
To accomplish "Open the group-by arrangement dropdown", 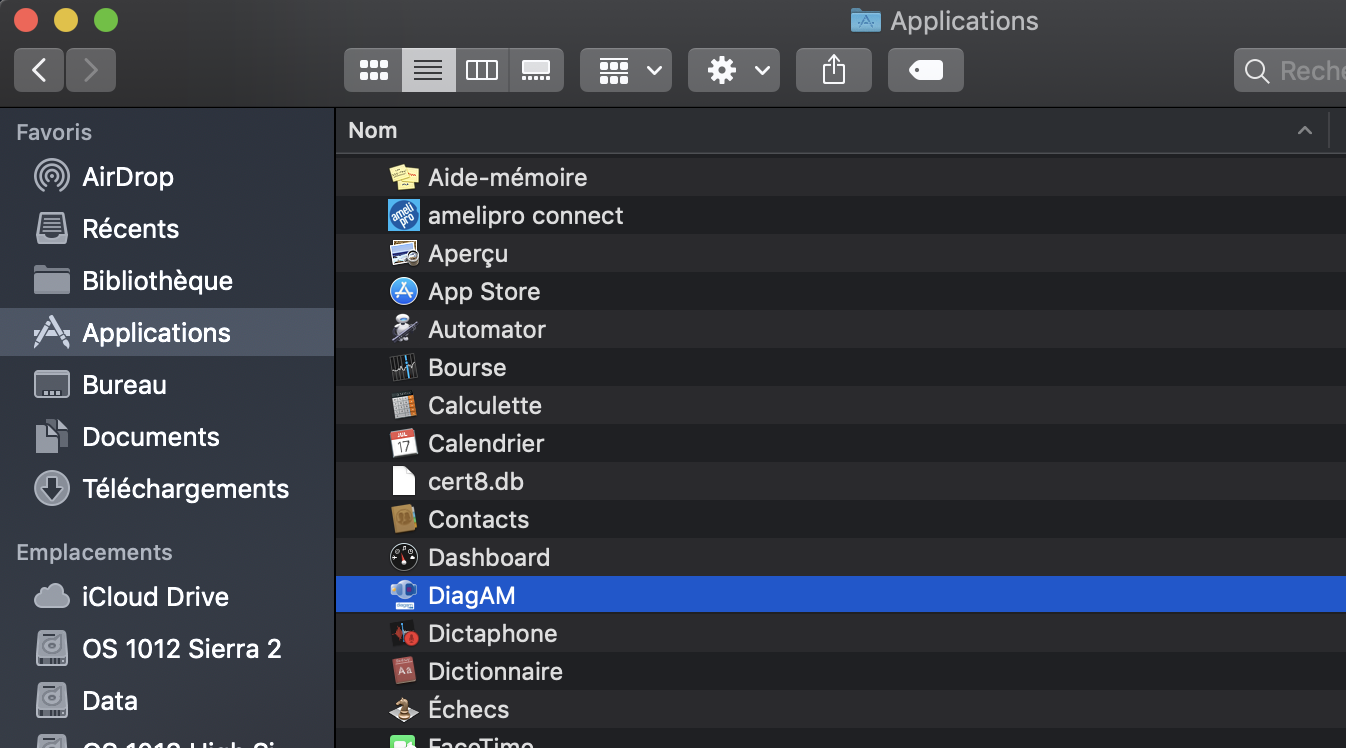I will click(626, 70).
